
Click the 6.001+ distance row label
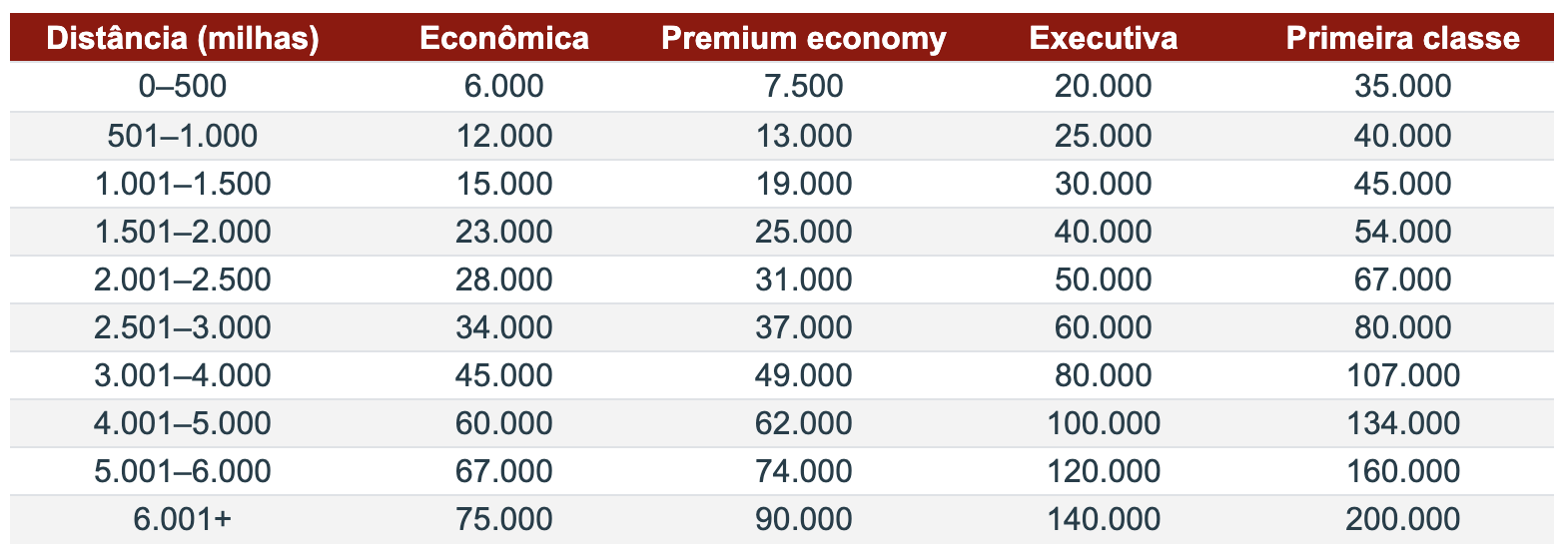tap(183, 519)
